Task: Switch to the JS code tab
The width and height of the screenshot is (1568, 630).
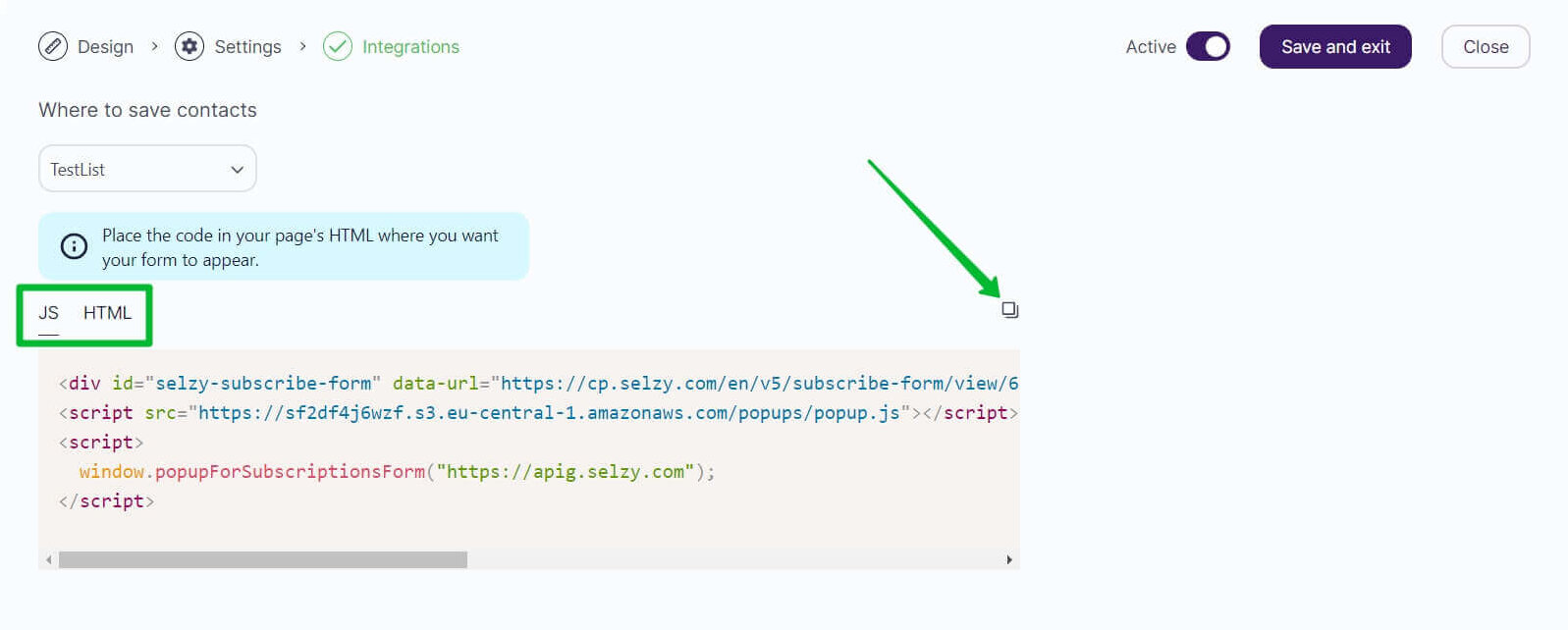Action: [x=48, y=313]
